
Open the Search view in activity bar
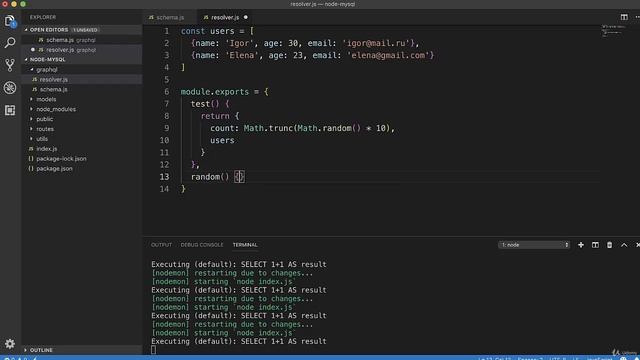(x=10, y=42)
